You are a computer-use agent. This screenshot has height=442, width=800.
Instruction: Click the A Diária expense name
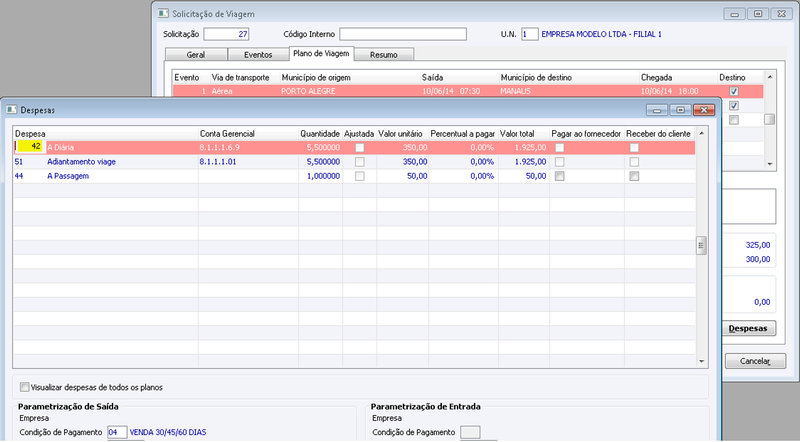pos(60,148)
